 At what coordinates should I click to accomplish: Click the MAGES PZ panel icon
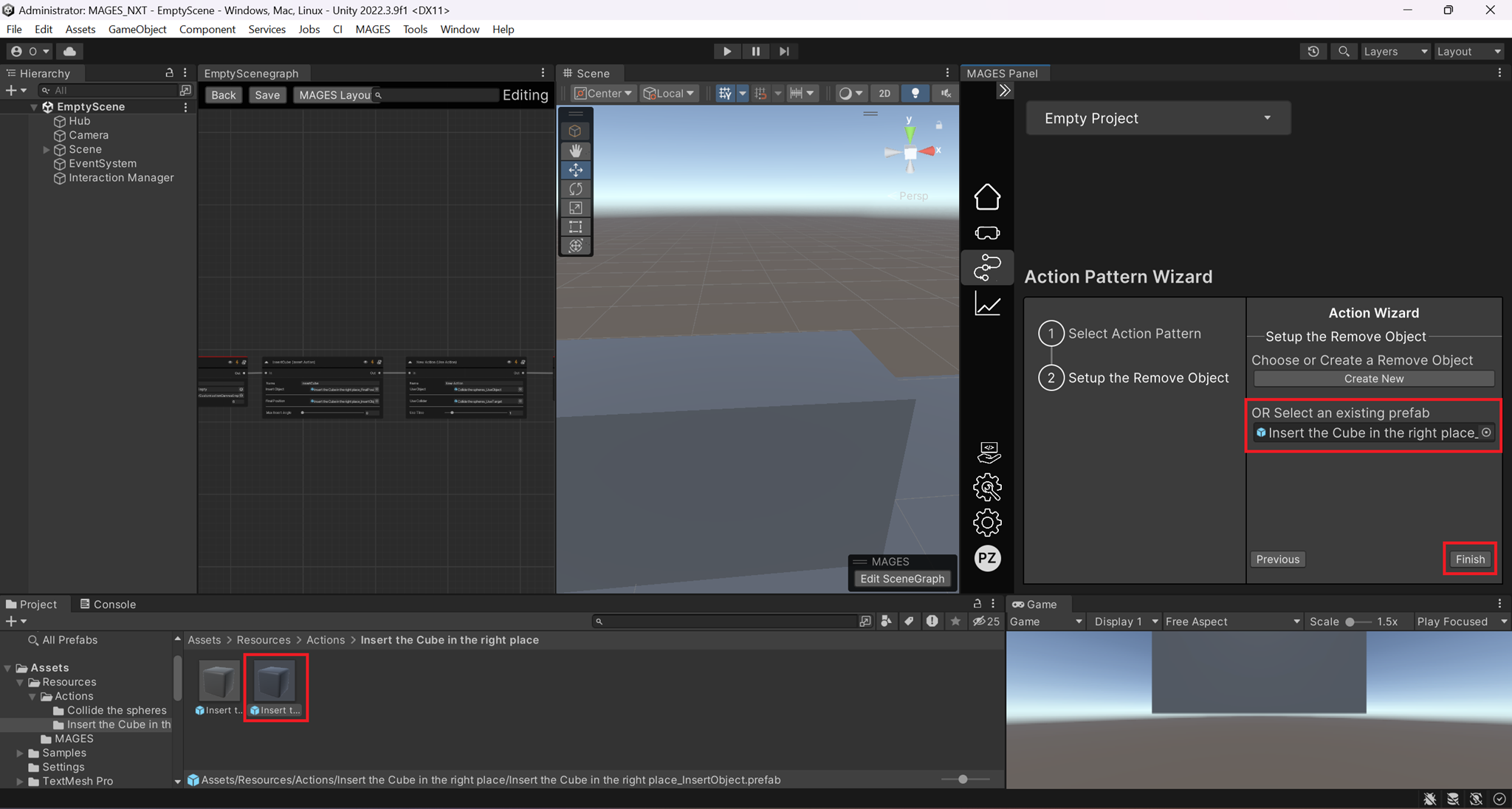(989, 558)
